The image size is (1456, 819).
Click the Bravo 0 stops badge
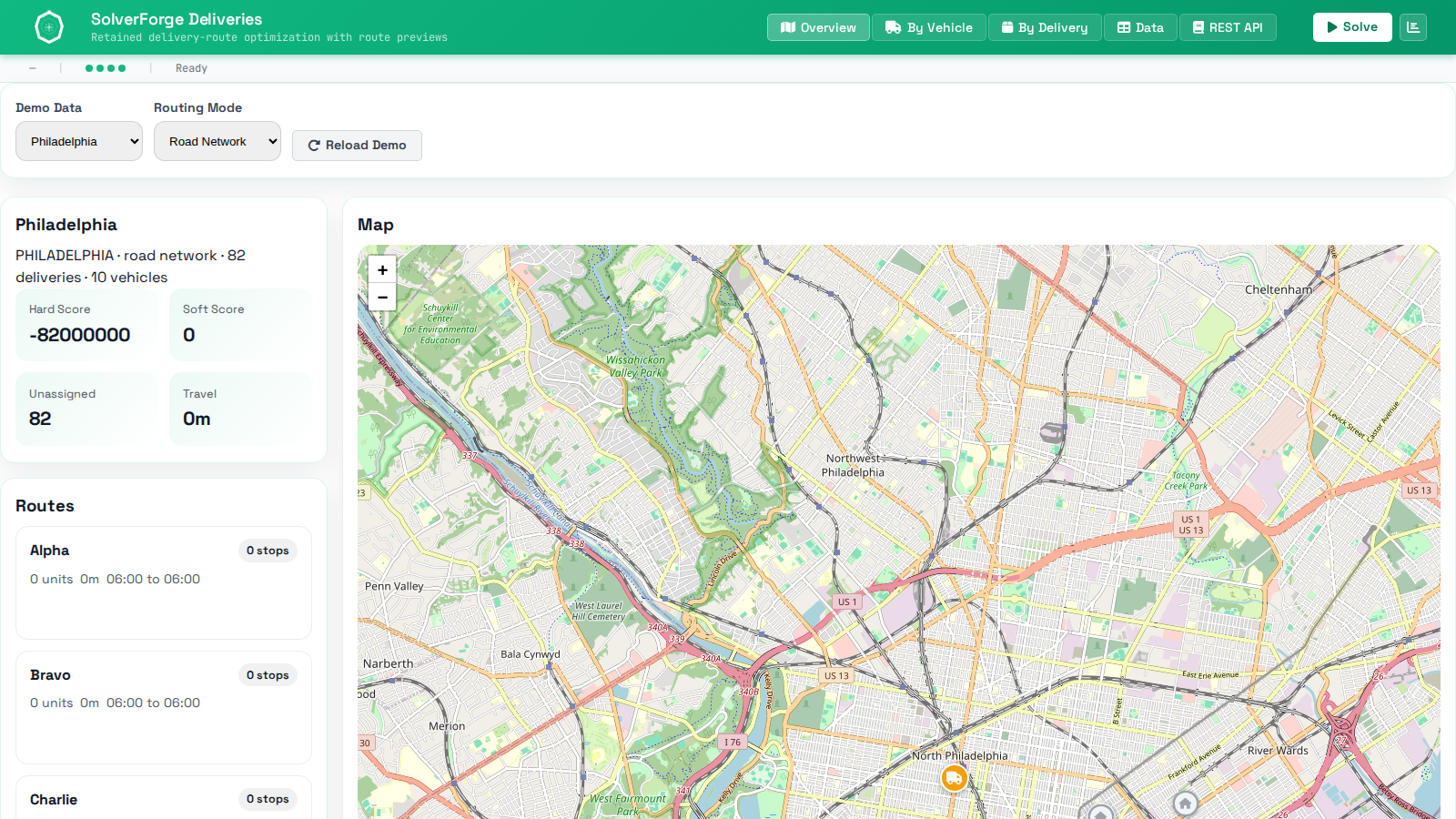click(268, 675)
